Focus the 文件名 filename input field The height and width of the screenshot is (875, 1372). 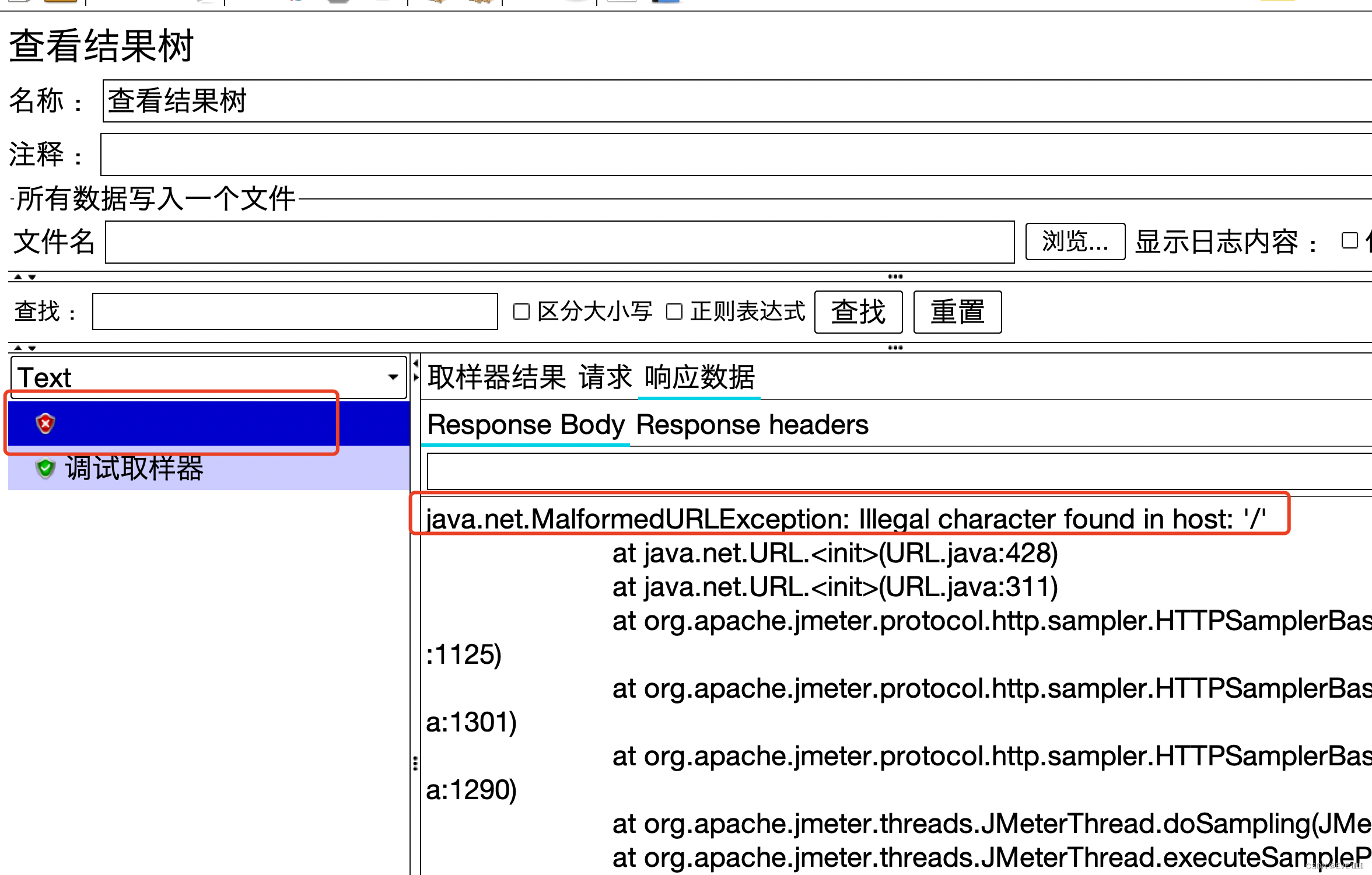click(560, 242)
